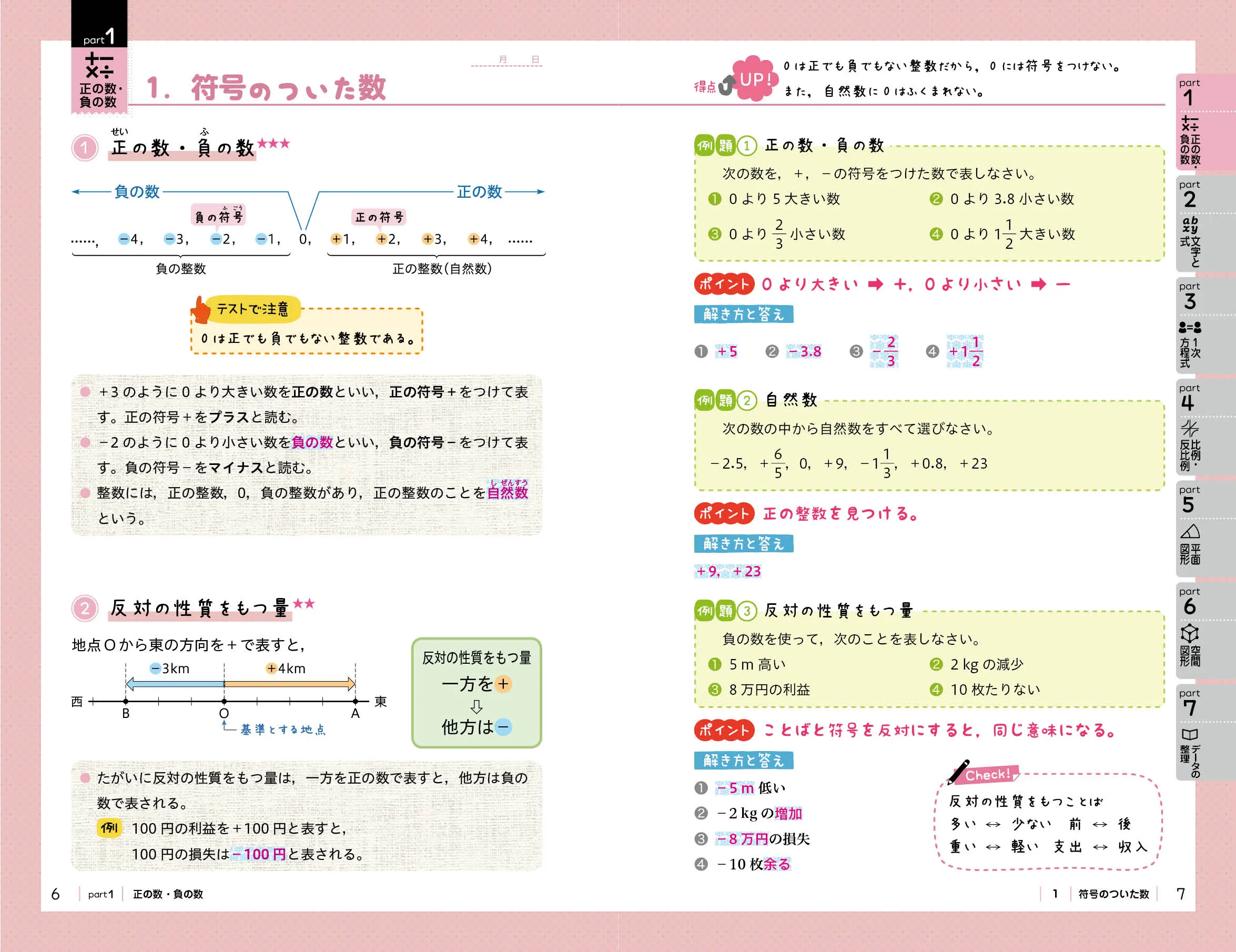Click the curved up arrow beside 得点
Viewport: 1236px width, 952px height.
click(x=726, y=85)
